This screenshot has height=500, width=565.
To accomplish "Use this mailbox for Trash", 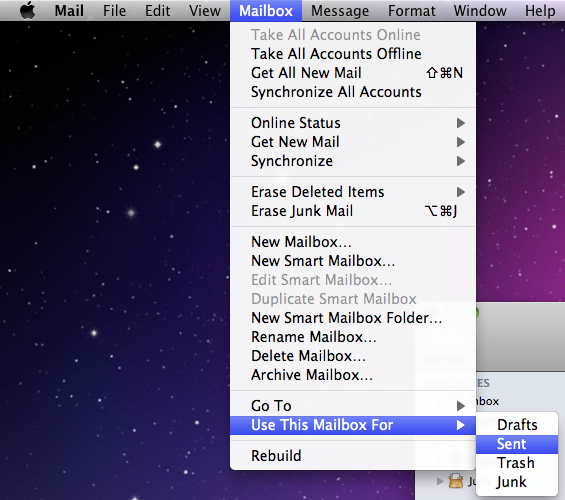I will click(517, 463).
